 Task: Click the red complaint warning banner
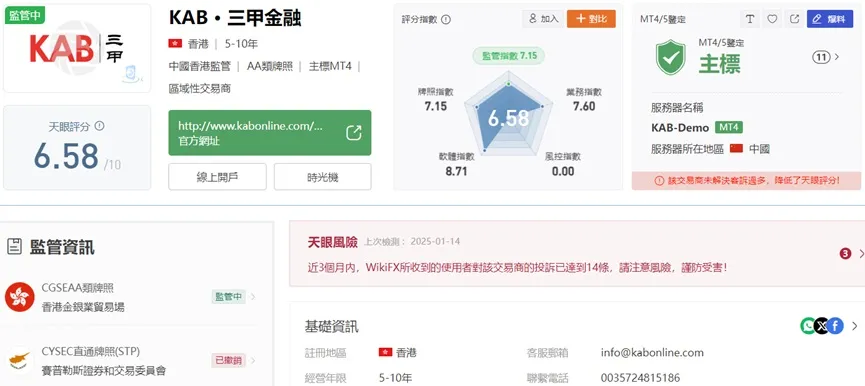pos(746,180)
